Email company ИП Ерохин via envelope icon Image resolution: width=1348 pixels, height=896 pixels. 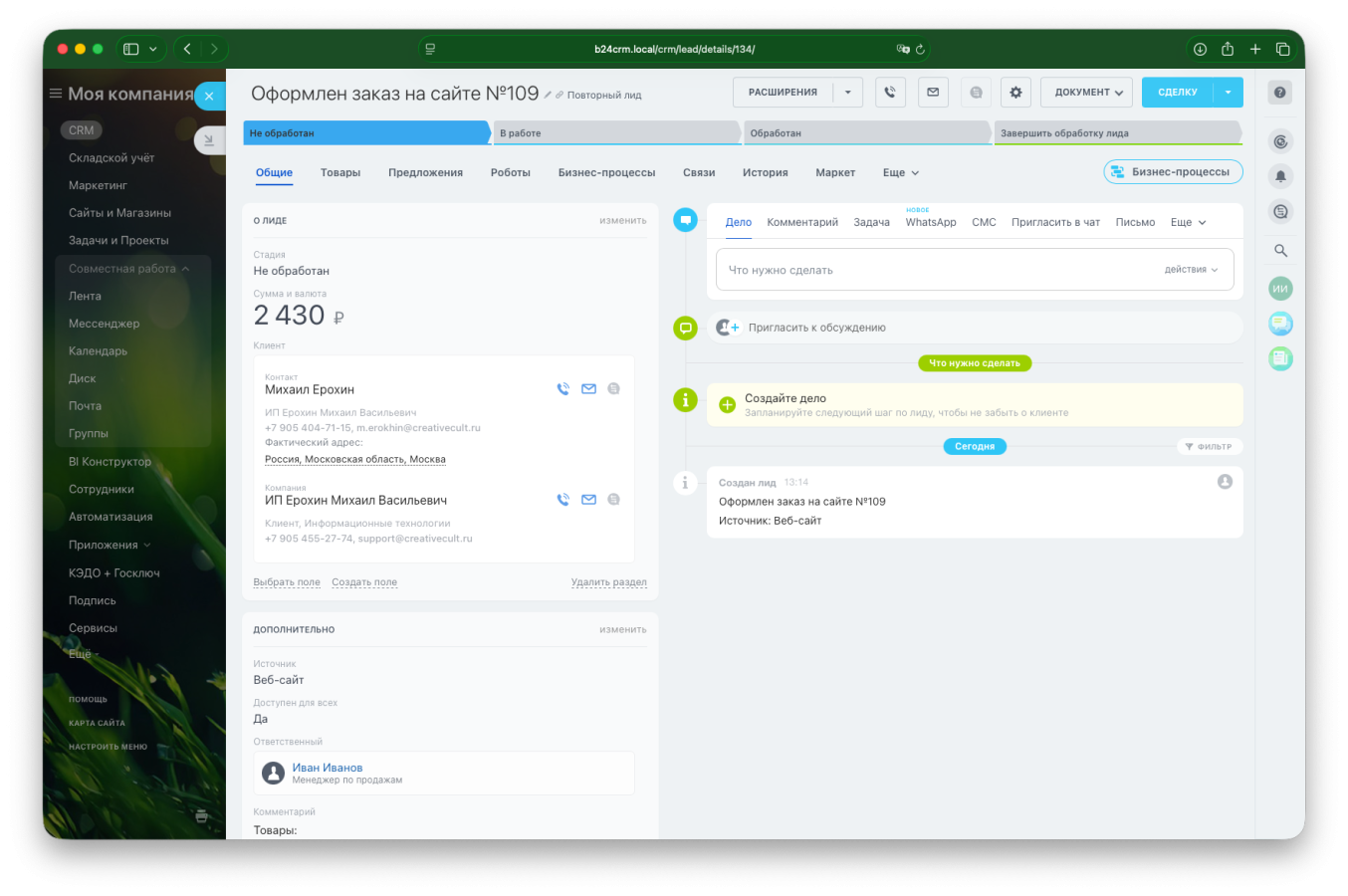588,500
